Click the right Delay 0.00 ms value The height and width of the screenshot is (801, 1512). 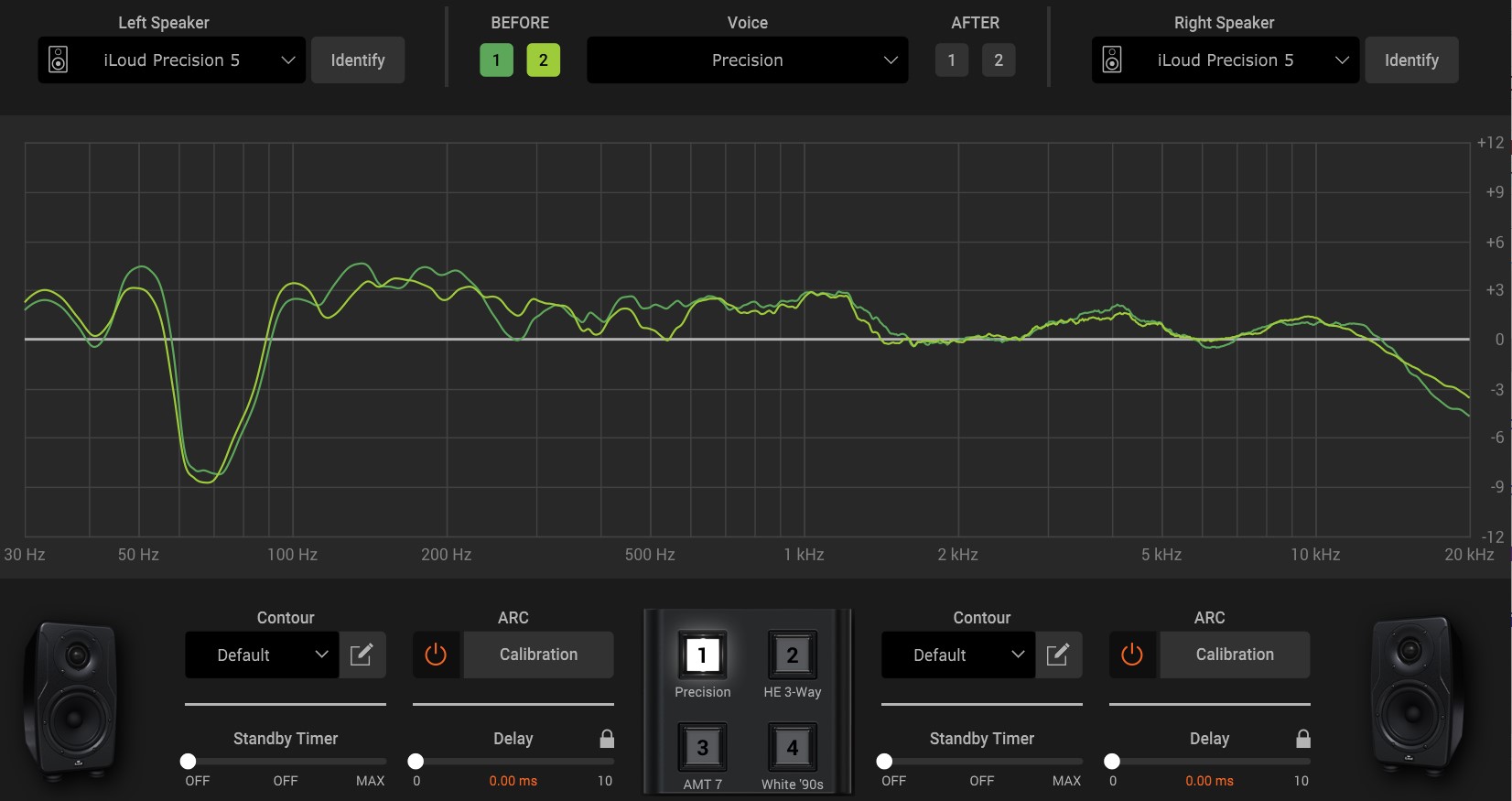[x=1210, y=781]
